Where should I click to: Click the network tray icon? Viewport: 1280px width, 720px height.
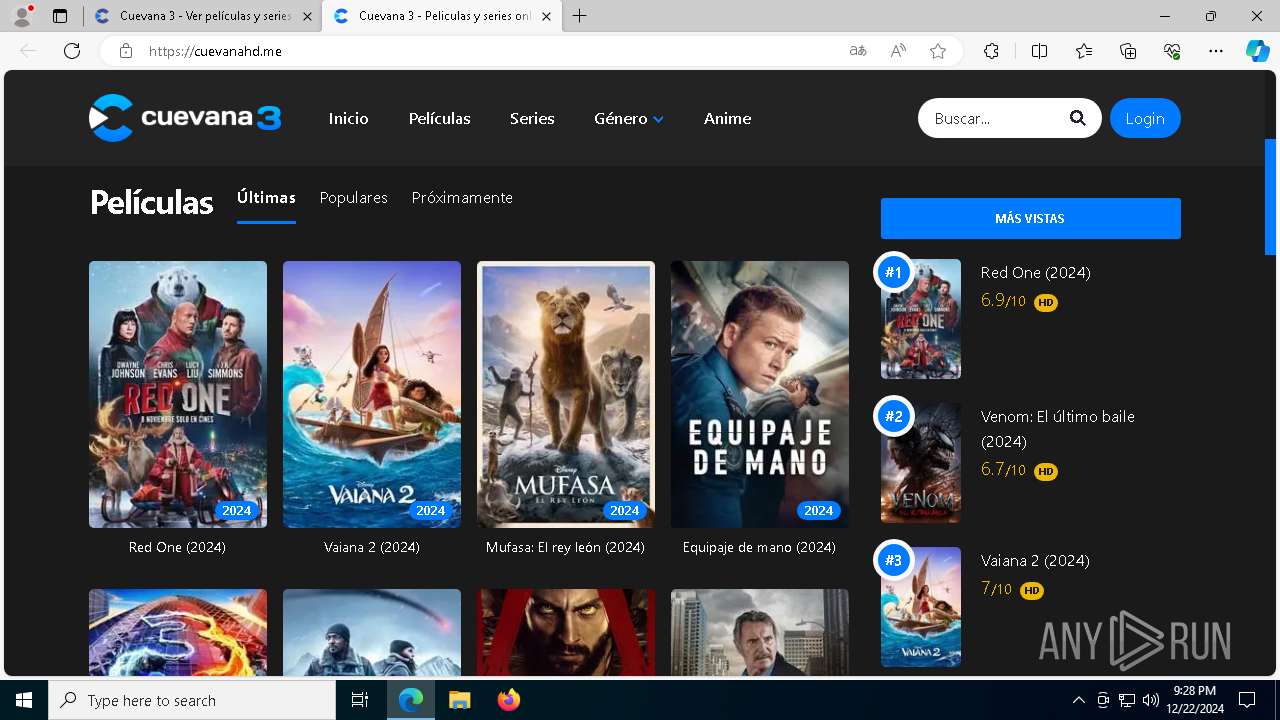coord(1127,700)
